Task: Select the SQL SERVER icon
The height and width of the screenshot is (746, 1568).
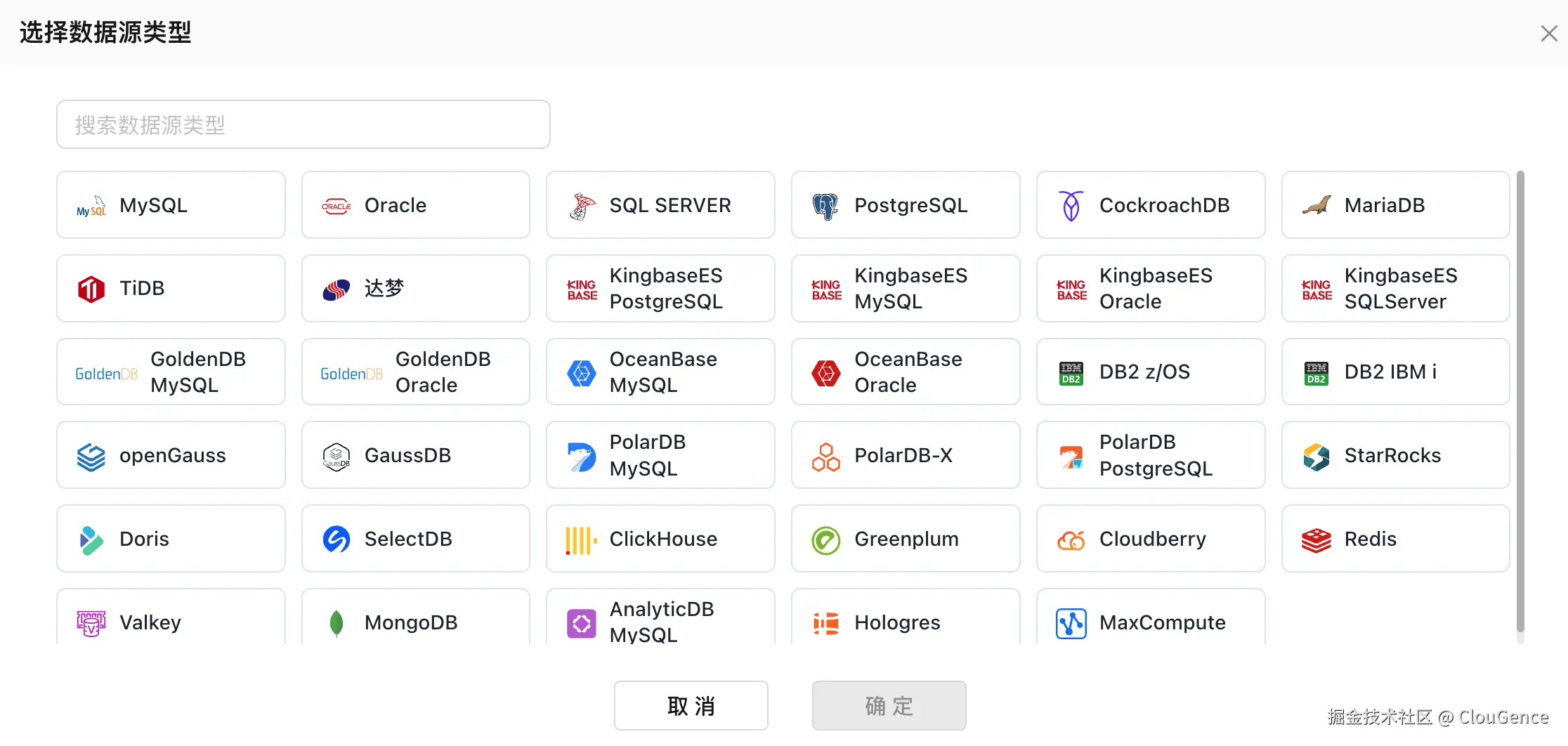Action: 582,206
